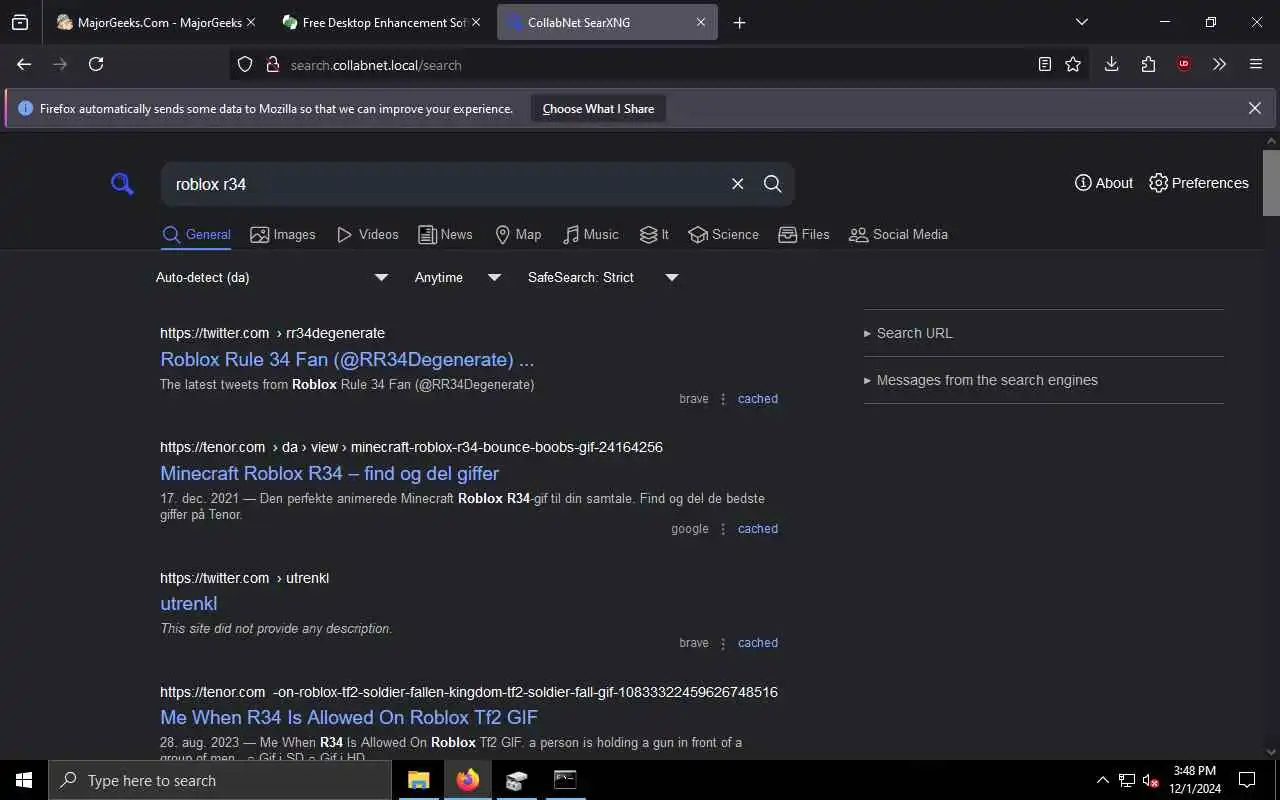Expand the list all tabs arrow

1081,22
